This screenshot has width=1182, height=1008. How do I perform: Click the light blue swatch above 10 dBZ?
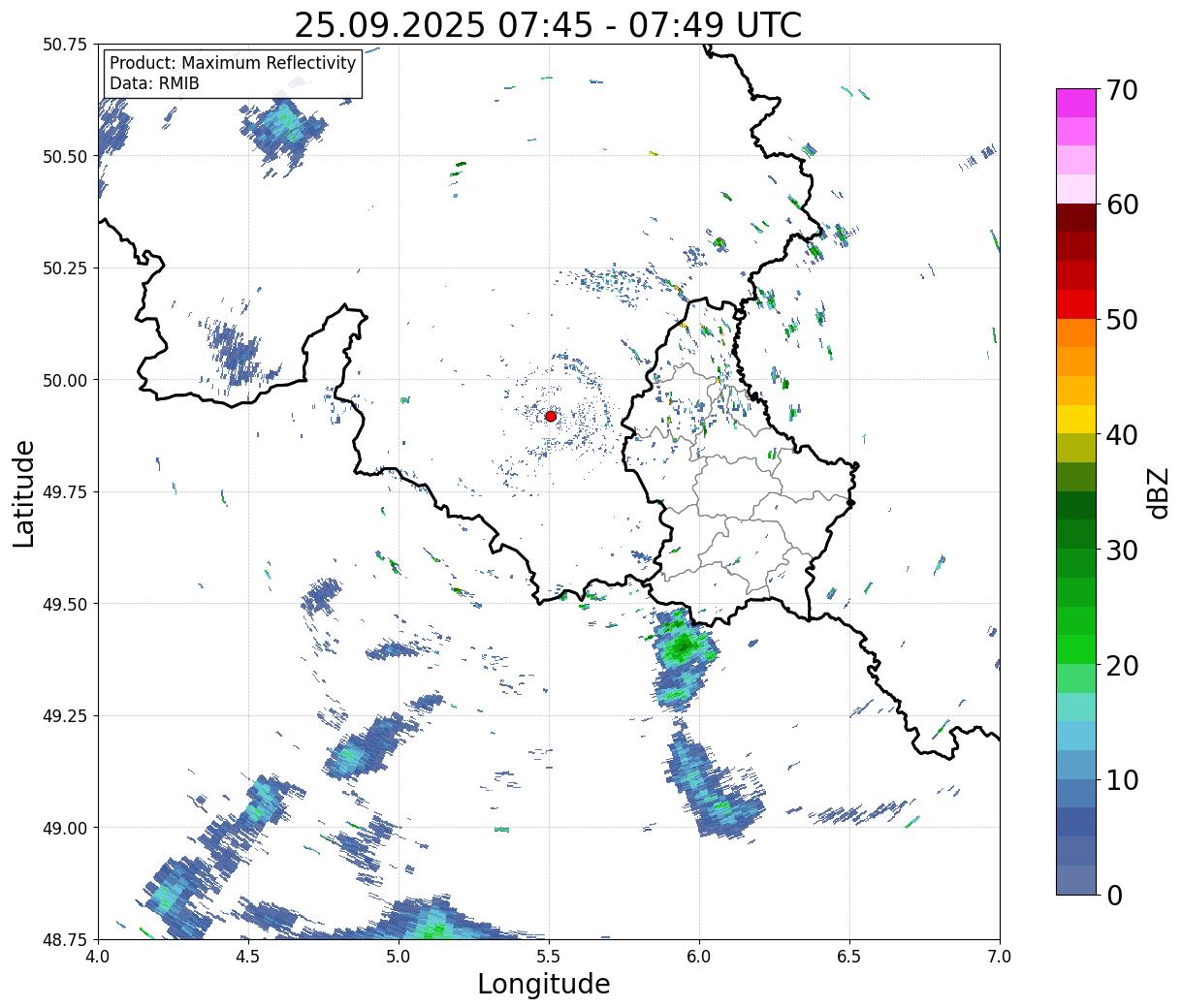tap(1075, 764)
